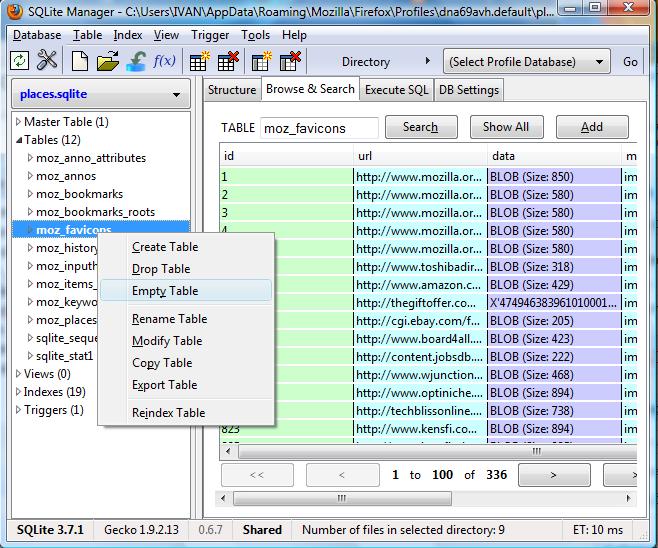
Task: Click the Create Table icon with star
Action: [x=199, y=61]
